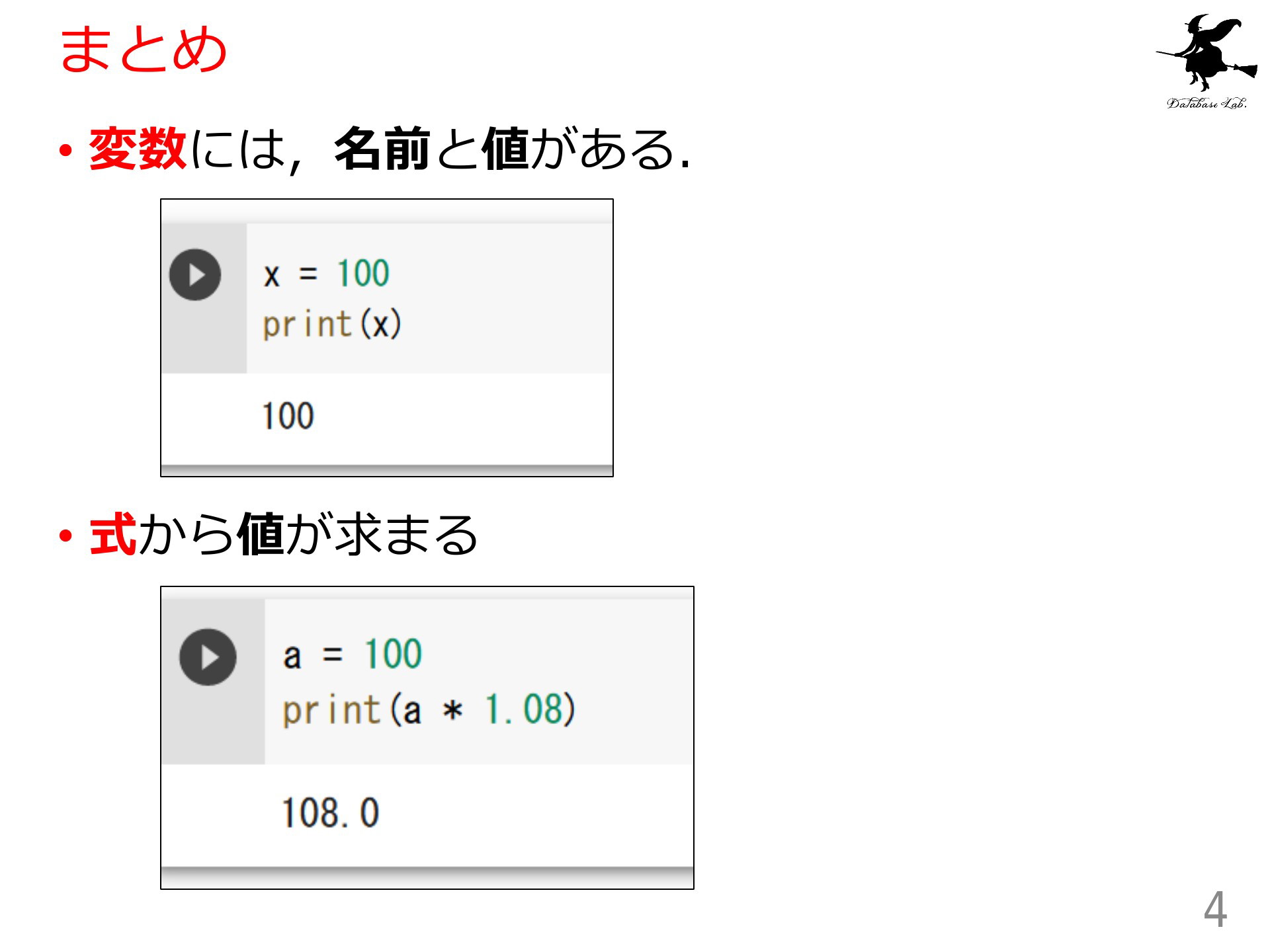This screenshot has width=1270, height=952.
Task: Click the red 式 word
Action: tap(113, 534)
